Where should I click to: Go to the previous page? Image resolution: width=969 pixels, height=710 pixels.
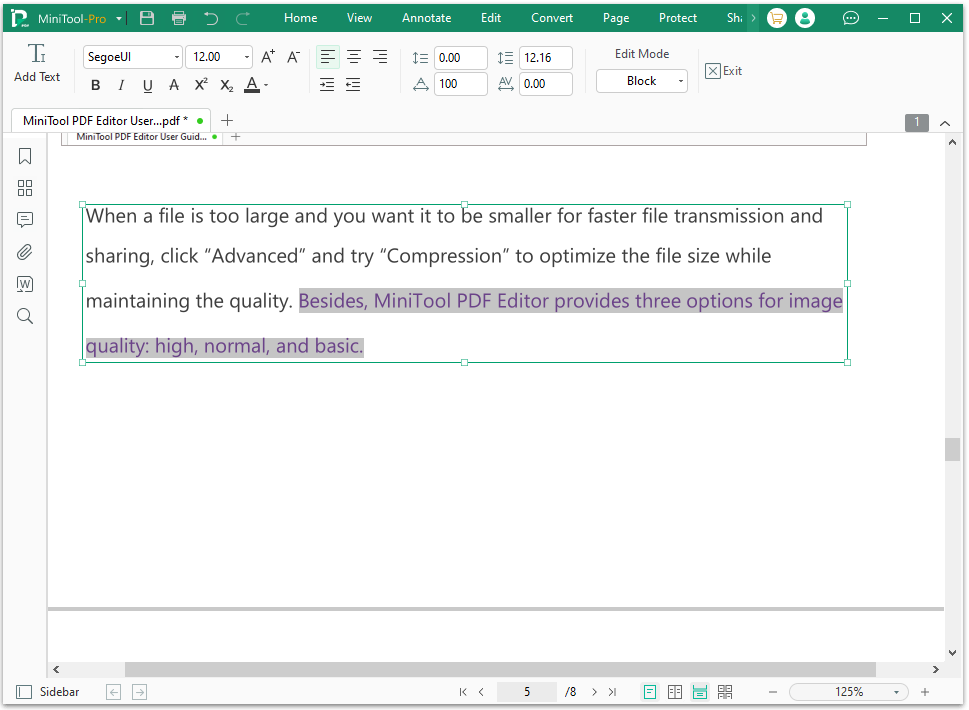coord(481,692)
